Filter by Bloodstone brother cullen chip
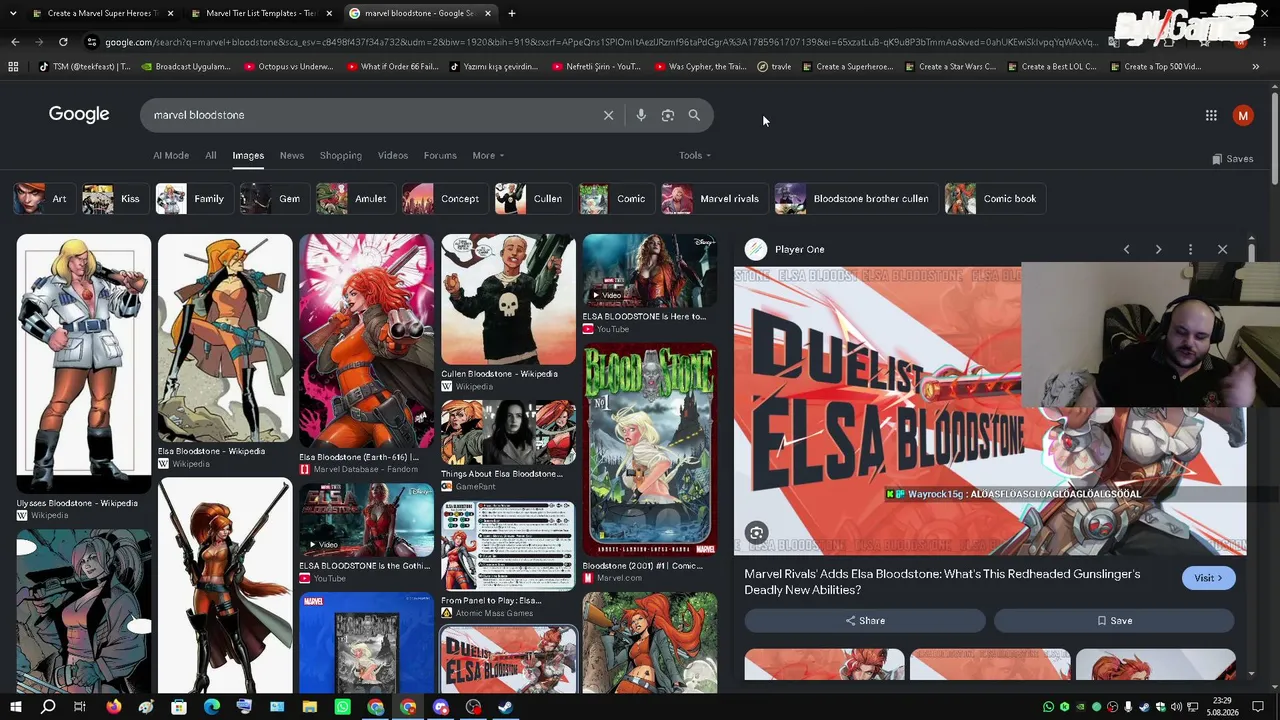The width and height of the screenshot is (1280, 720). click(855, 199)
